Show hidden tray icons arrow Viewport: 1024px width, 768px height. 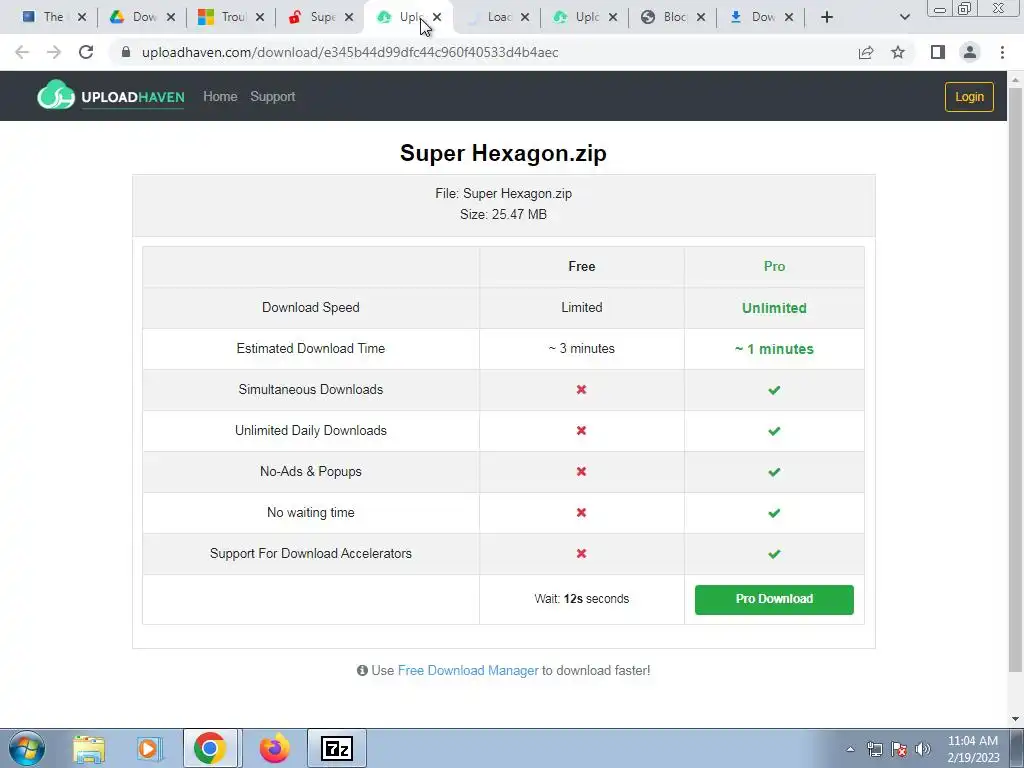(850, 749)
